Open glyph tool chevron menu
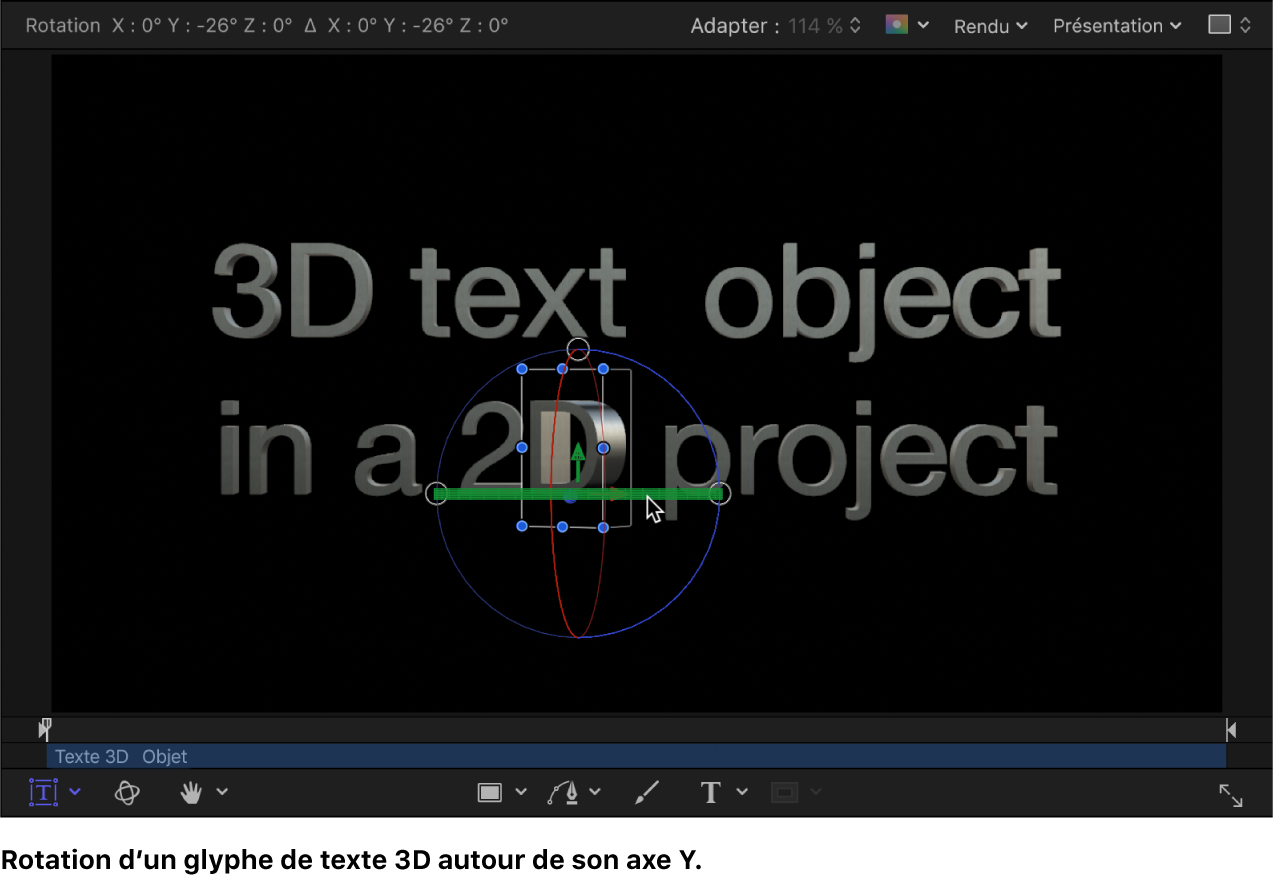The image size is (1274, 881). pyautogui.click(x=75, y=792)
